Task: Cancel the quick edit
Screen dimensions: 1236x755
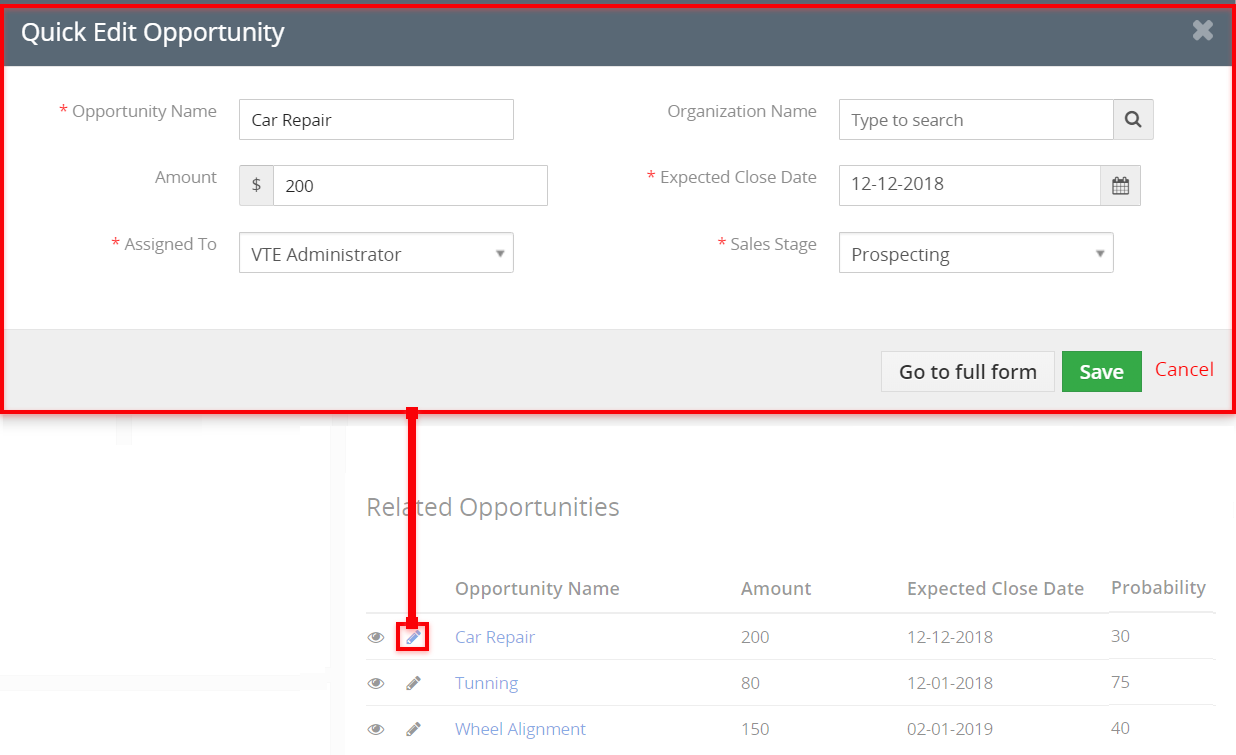Action: (x=1184, y=369)
